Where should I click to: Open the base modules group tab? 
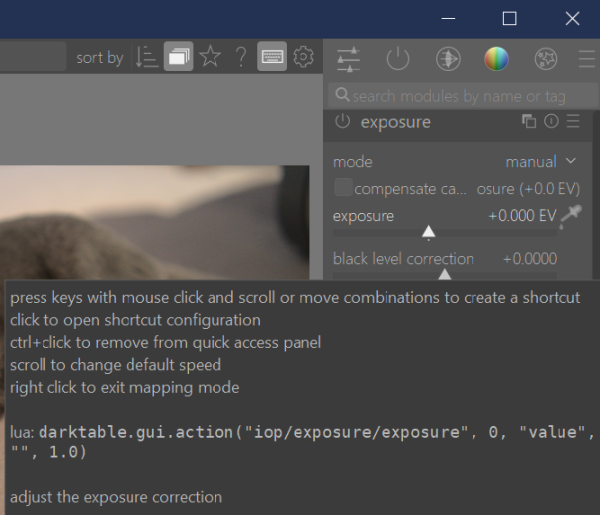pyautogui.click(x=448, y=59)
